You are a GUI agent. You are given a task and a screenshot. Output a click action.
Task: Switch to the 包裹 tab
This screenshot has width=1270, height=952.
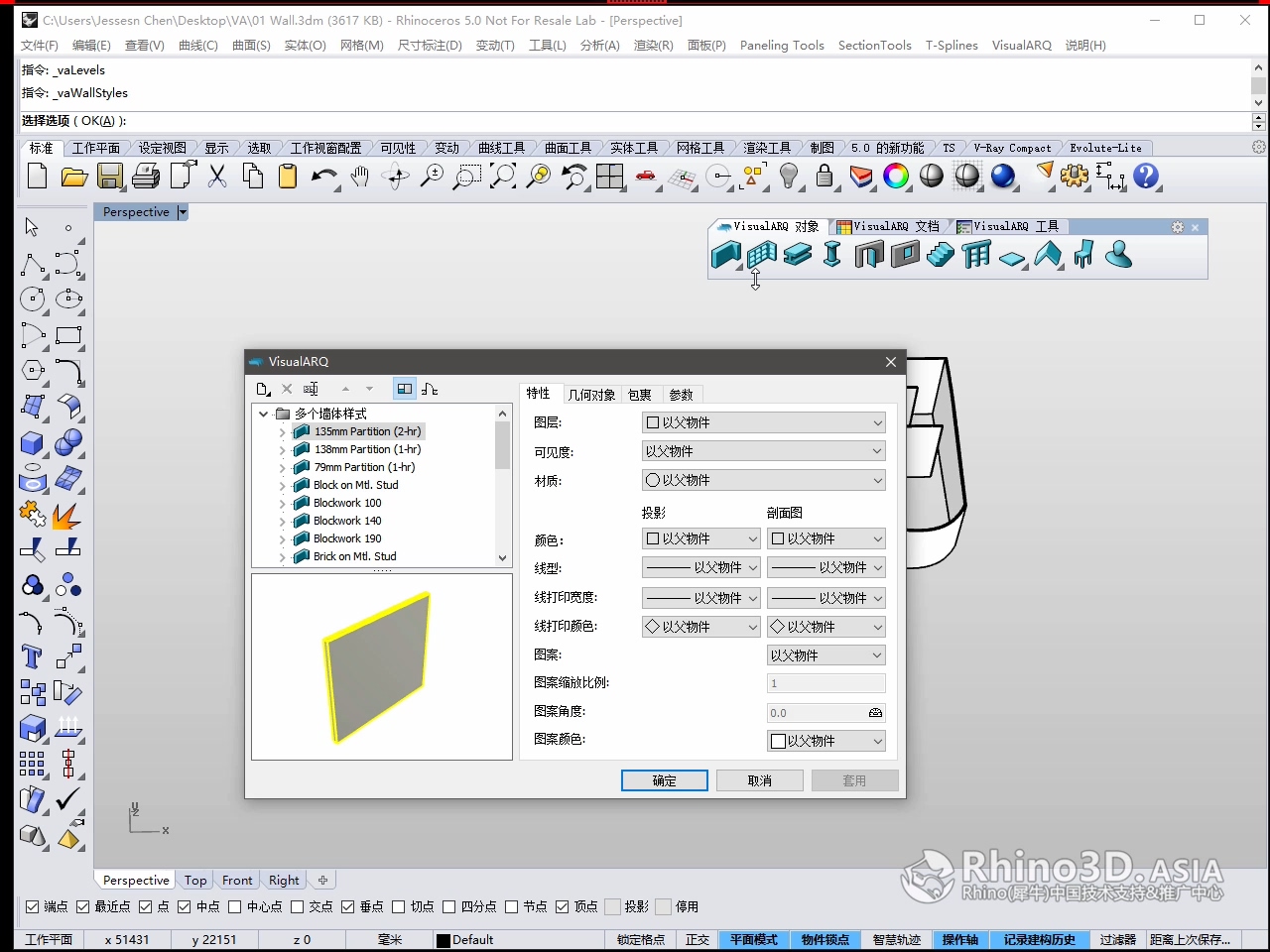[x=640, y=395]
